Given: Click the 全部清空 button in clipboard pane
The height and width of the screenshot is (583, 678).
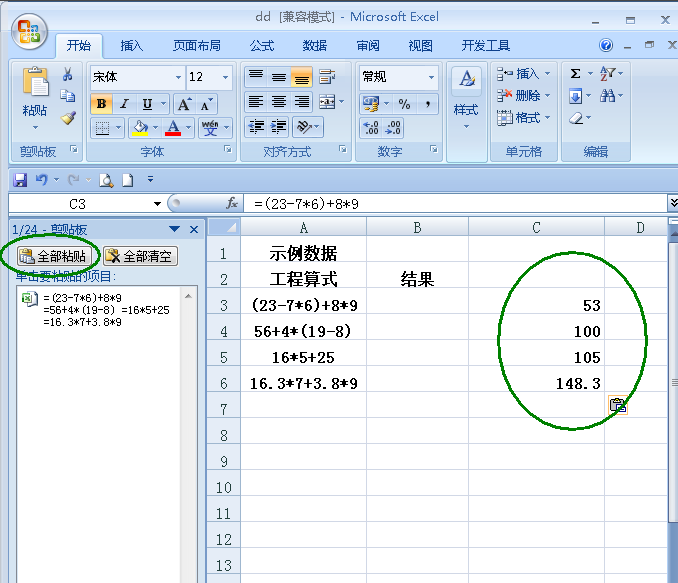Looking at the screenshot, I should click(x=139, y=256).
